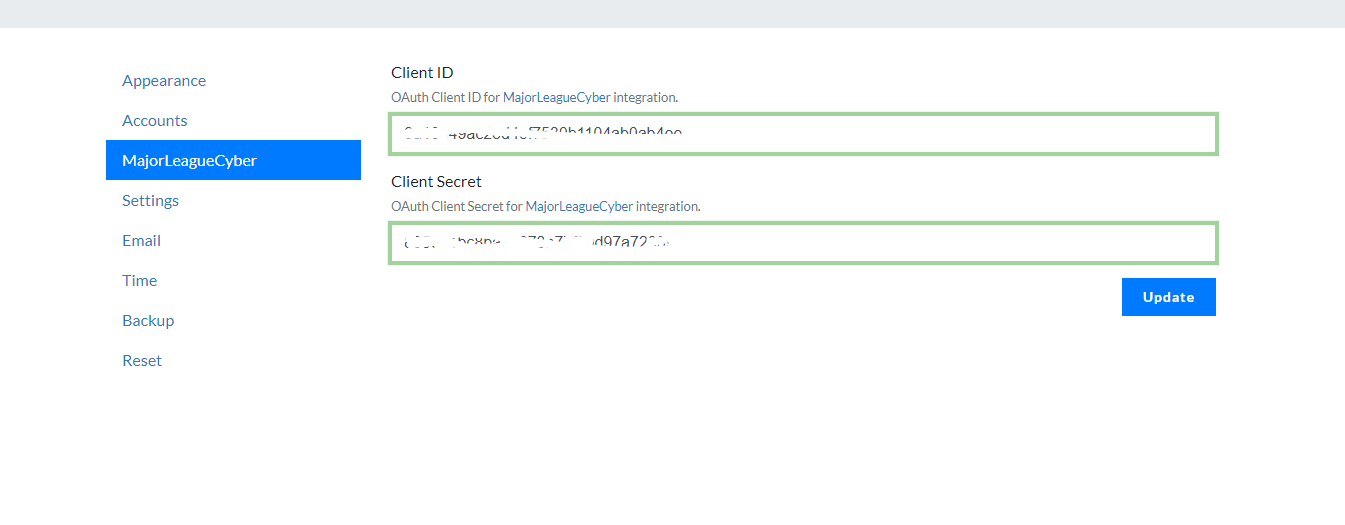Click the gray header bar at top
The image size is (1345, 525).
672,13
